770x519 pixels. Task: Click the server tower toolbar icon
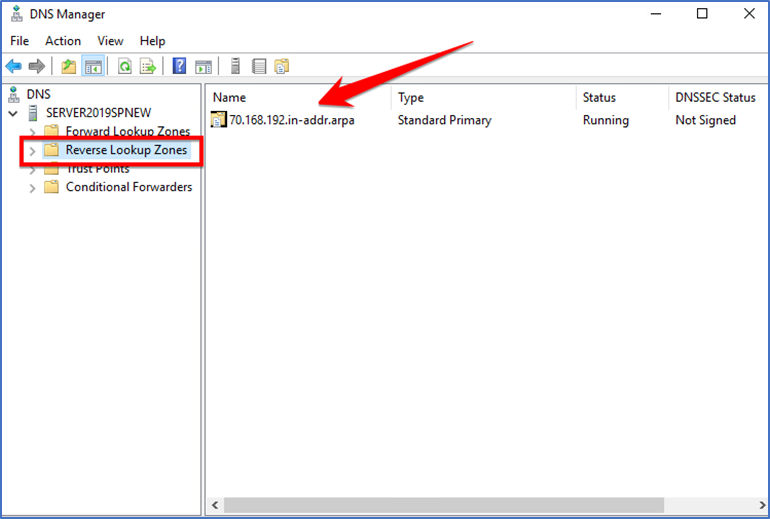(x=235, y=66)
